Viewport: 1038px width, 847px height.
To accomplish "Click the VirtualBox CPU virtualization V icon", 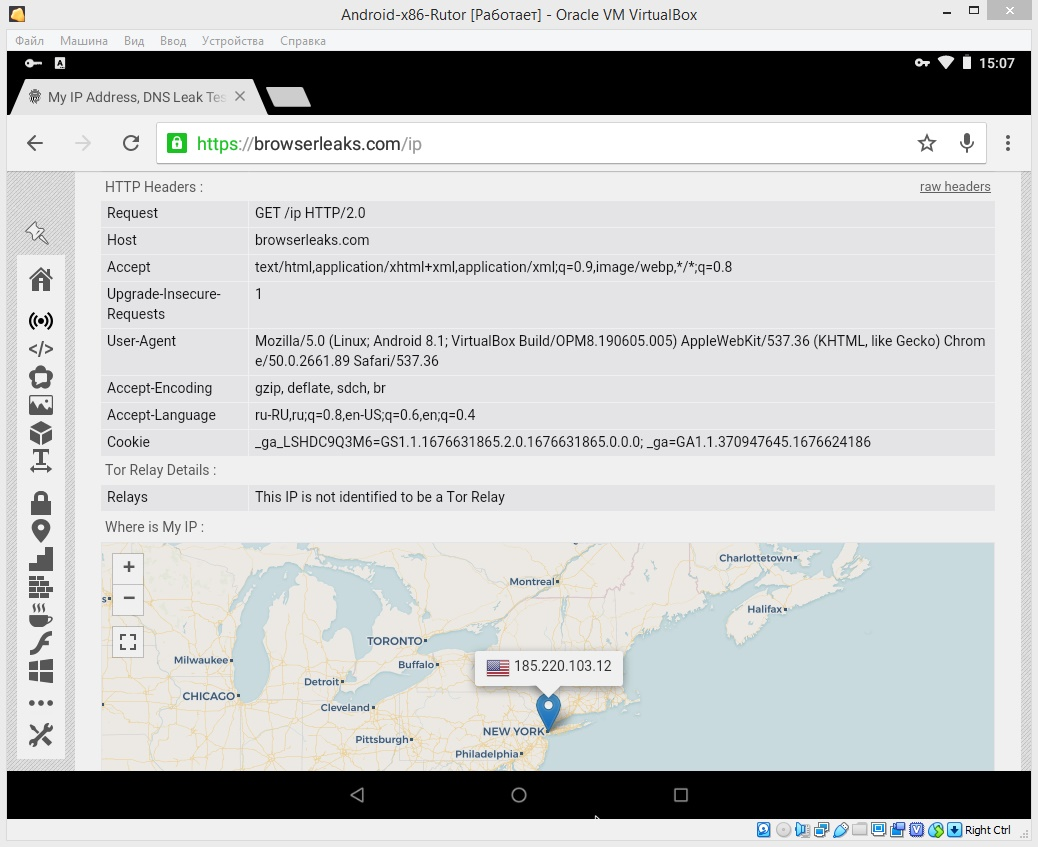I will (917, 830).
